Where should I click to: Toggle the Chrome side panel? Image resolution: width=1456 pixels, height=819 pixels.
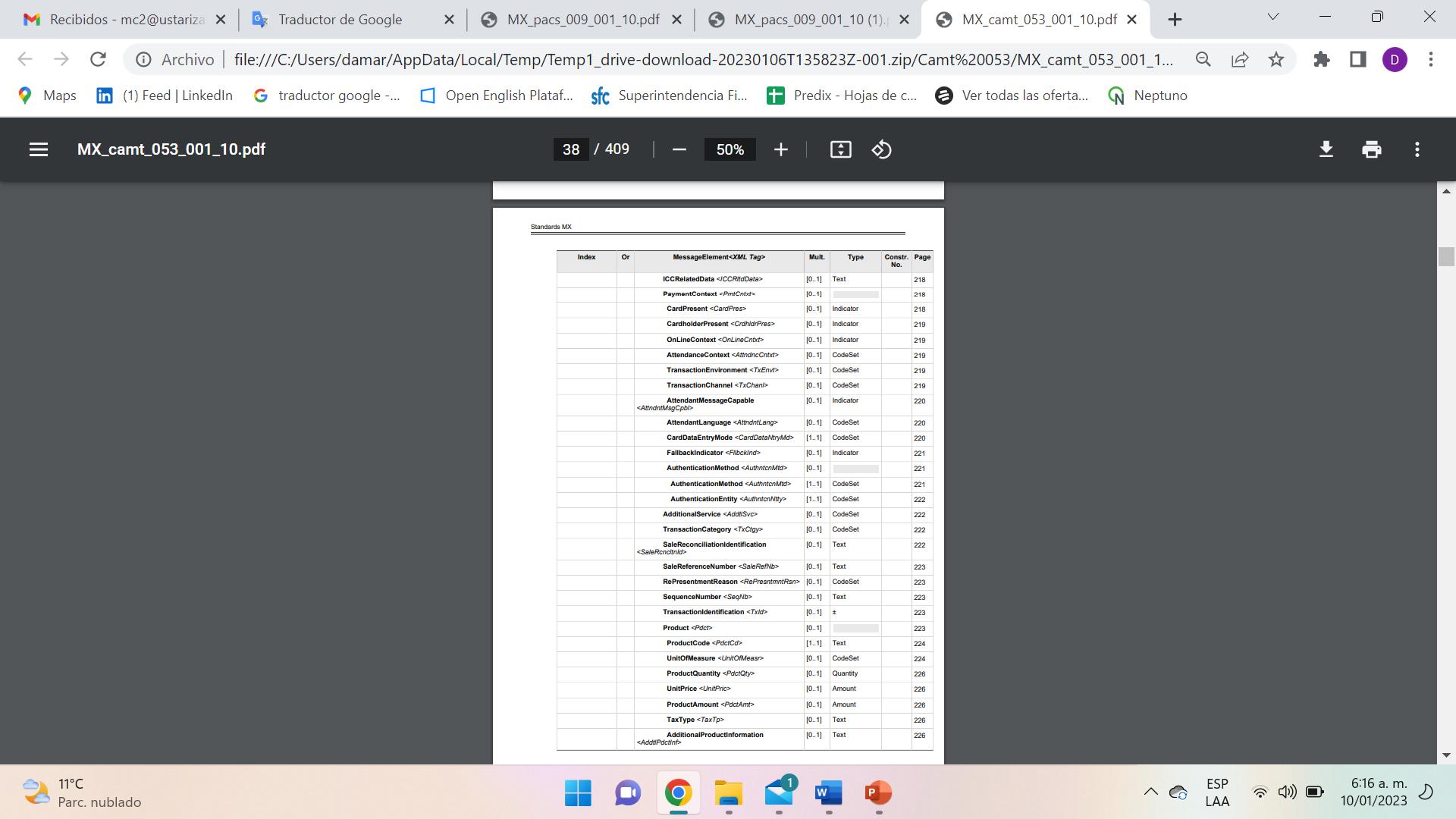tap(1357, 59)
